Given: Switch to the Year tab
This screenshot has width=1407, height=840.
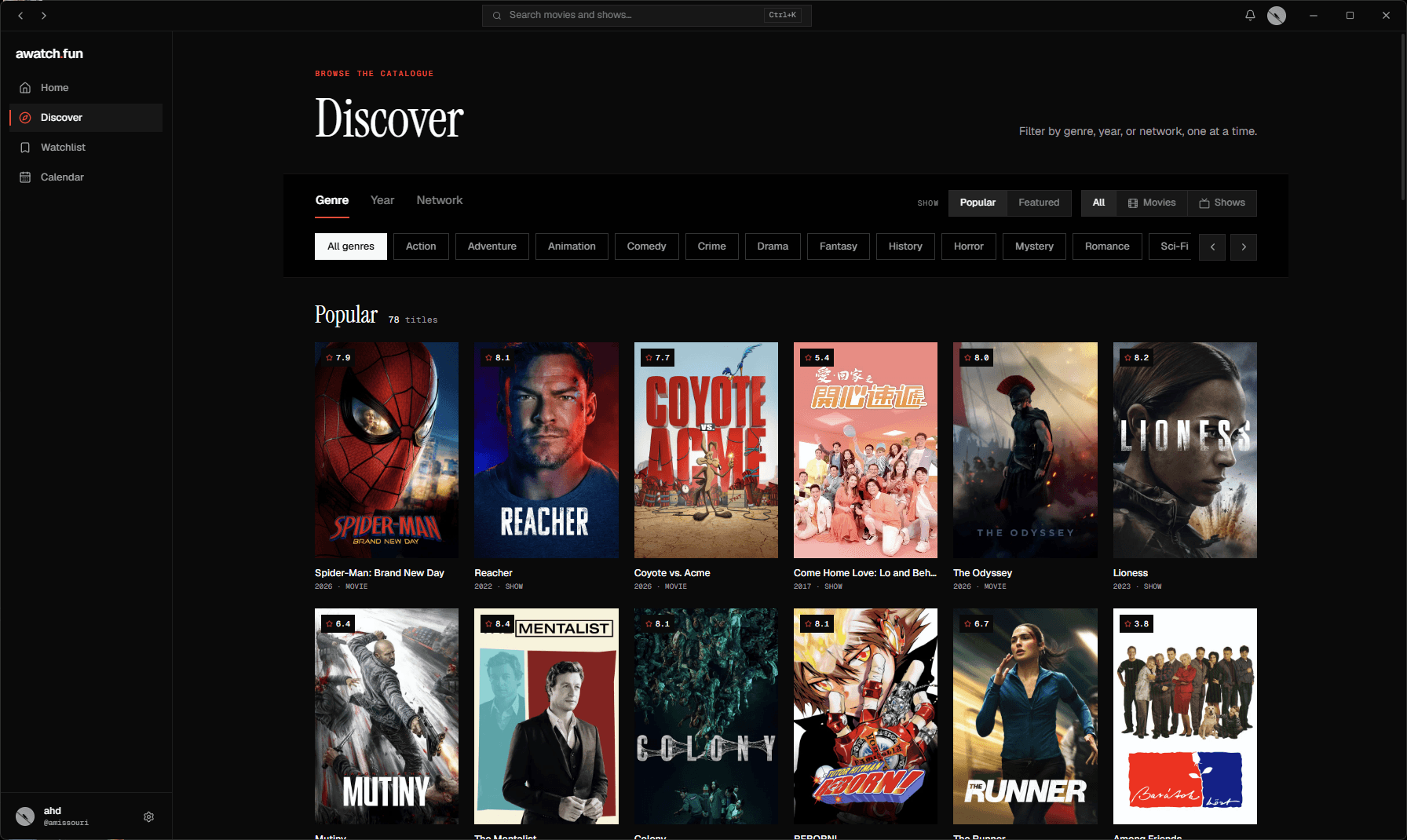Looking at the screenshot, I should [382, 201].
